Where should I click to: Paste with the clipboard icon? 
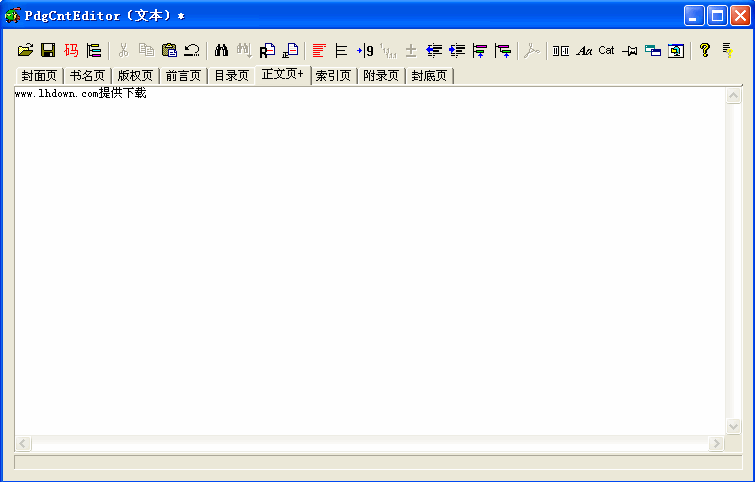pos(169,50)
